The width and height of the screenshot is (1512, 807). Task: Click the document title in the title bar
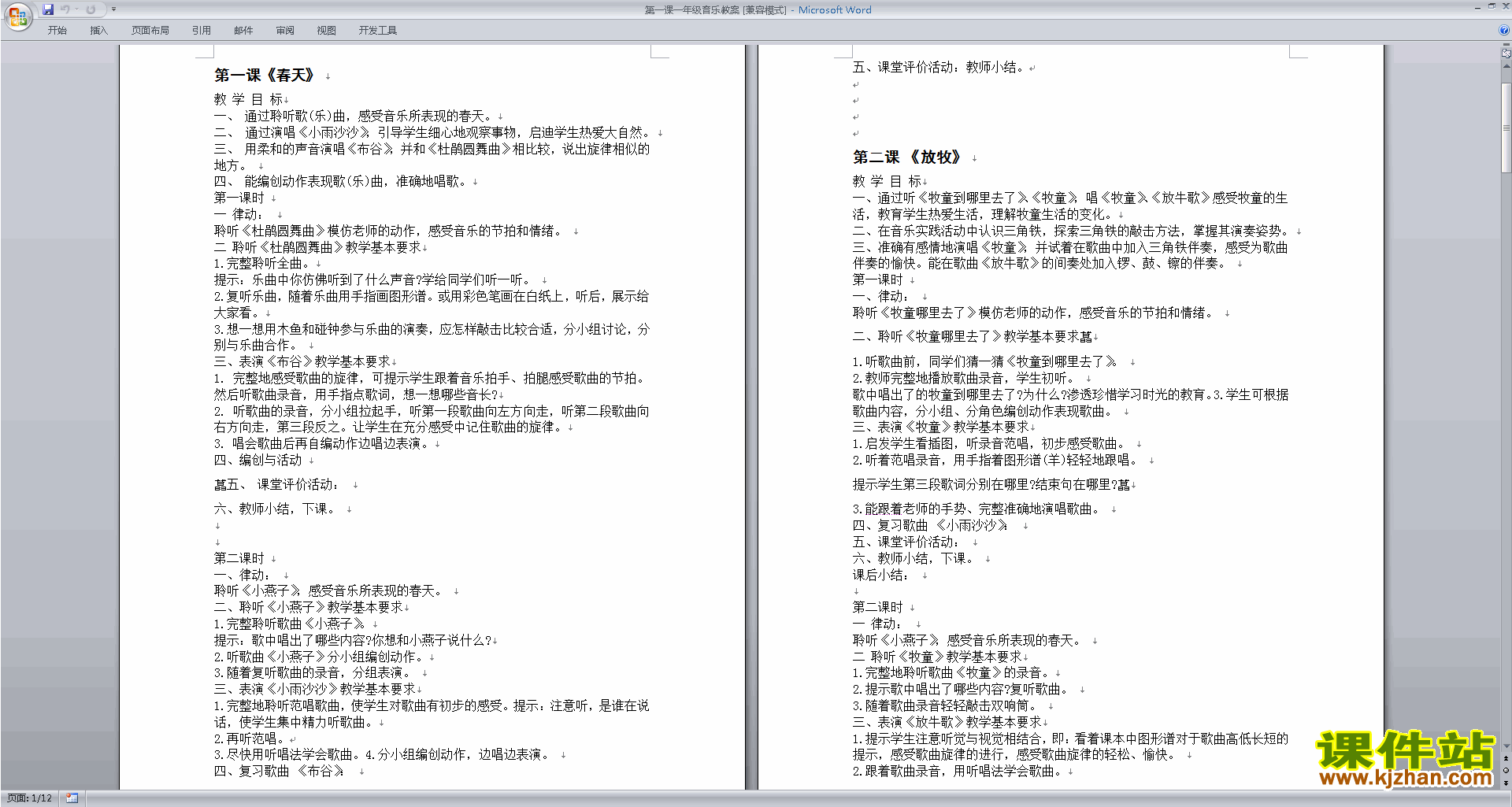758,10
